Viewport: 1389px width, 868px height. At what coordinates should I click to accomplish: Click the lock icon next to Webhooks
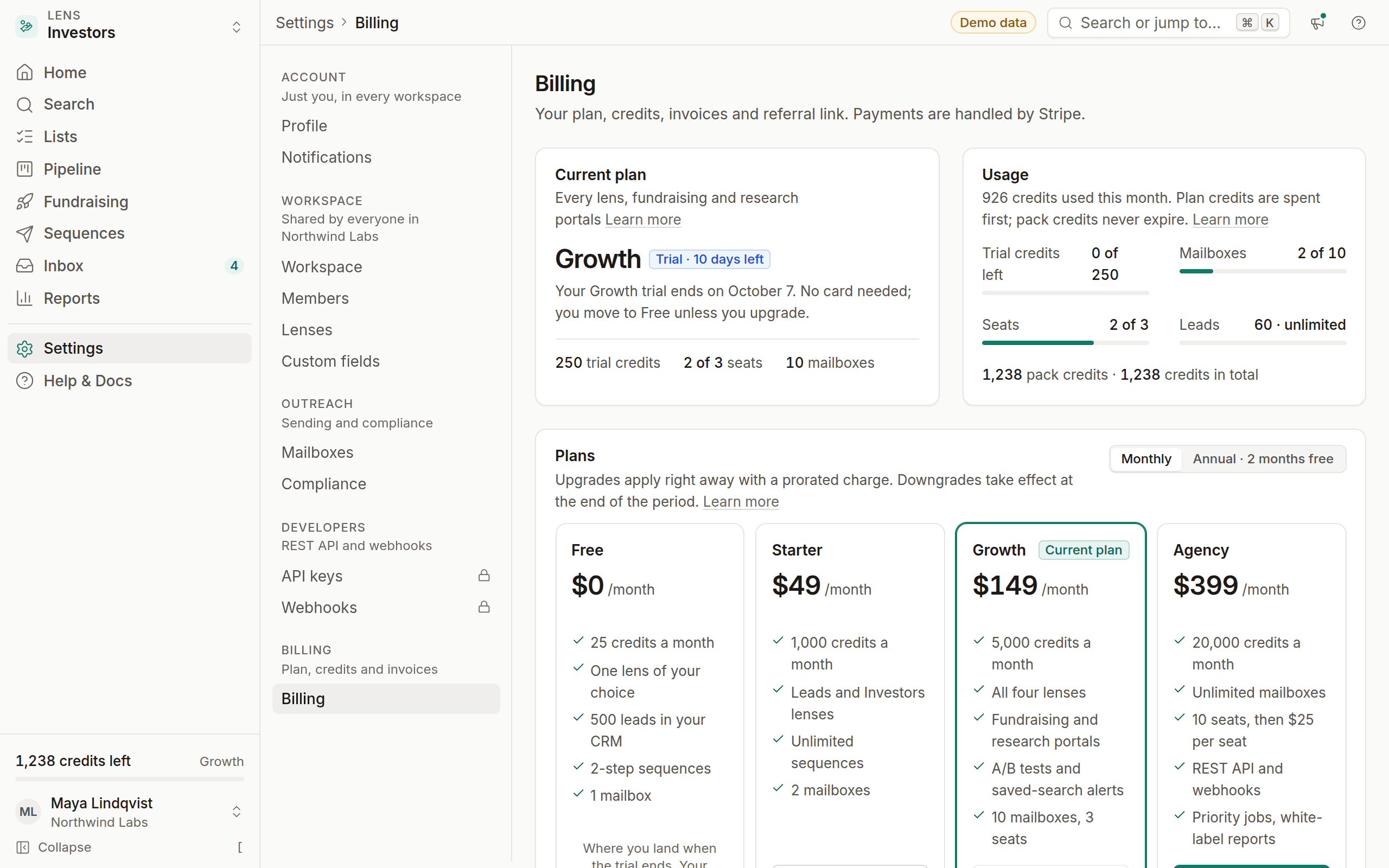484,608
